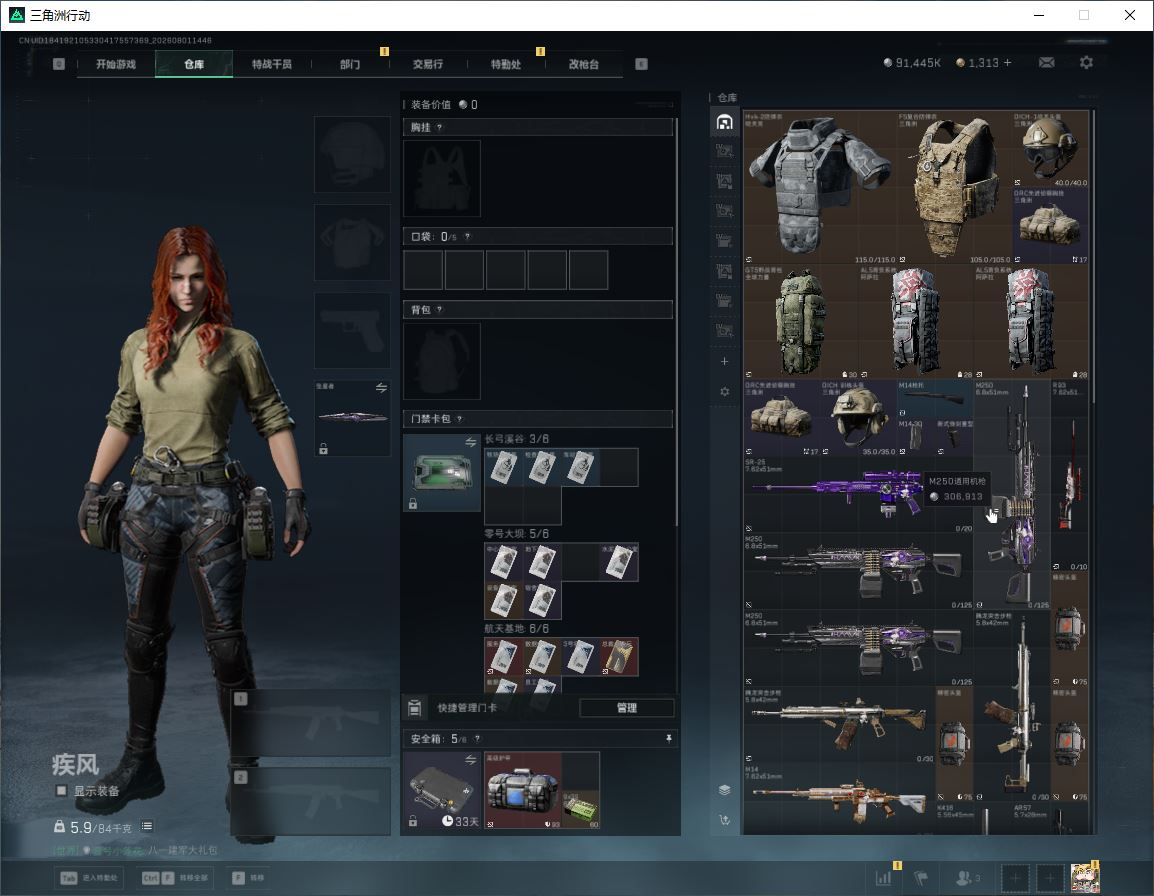
Task: Click plus to add currency 1,313
Action: (1008, 63)
